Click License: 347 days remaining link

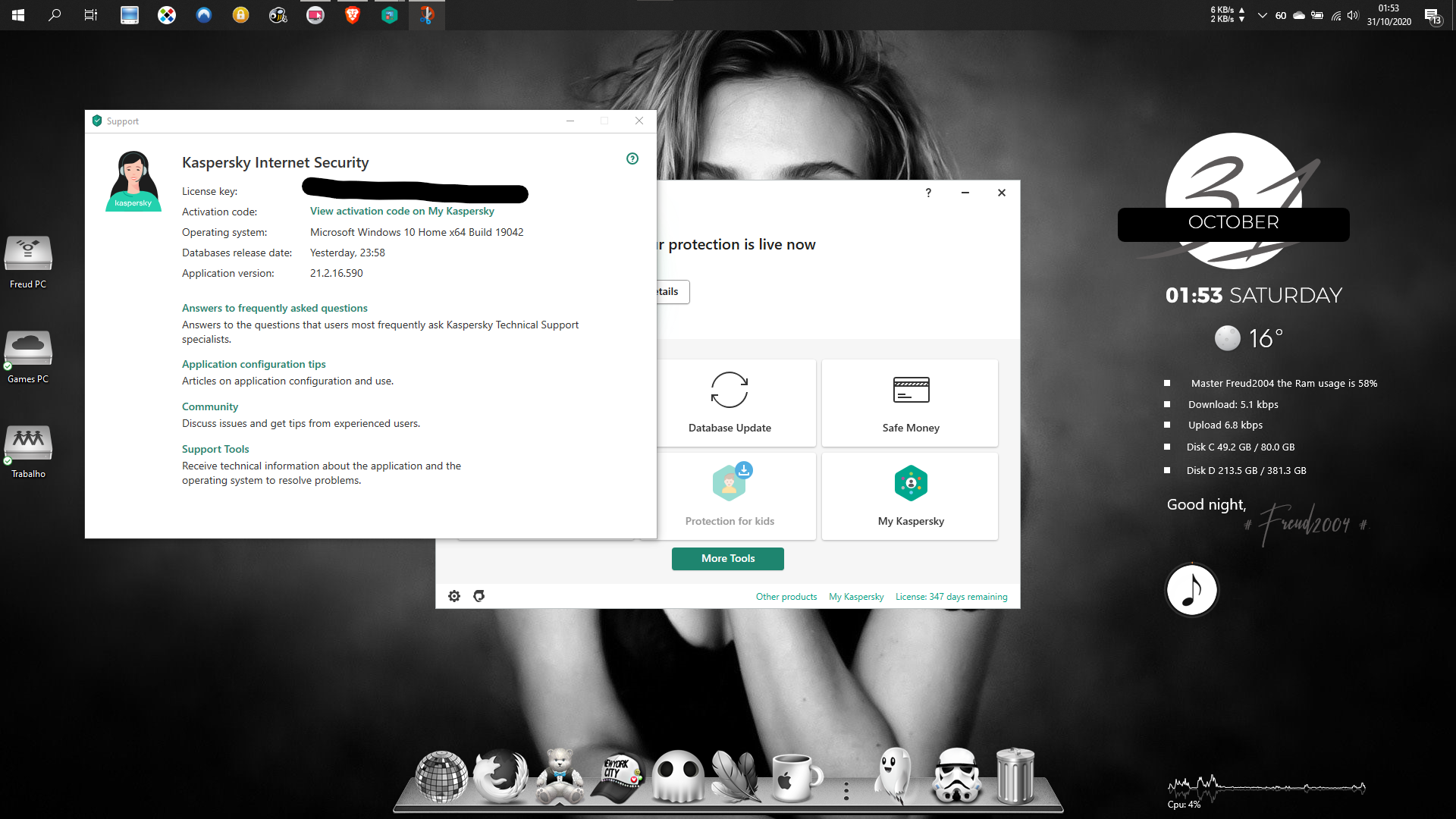coord(951,597)
